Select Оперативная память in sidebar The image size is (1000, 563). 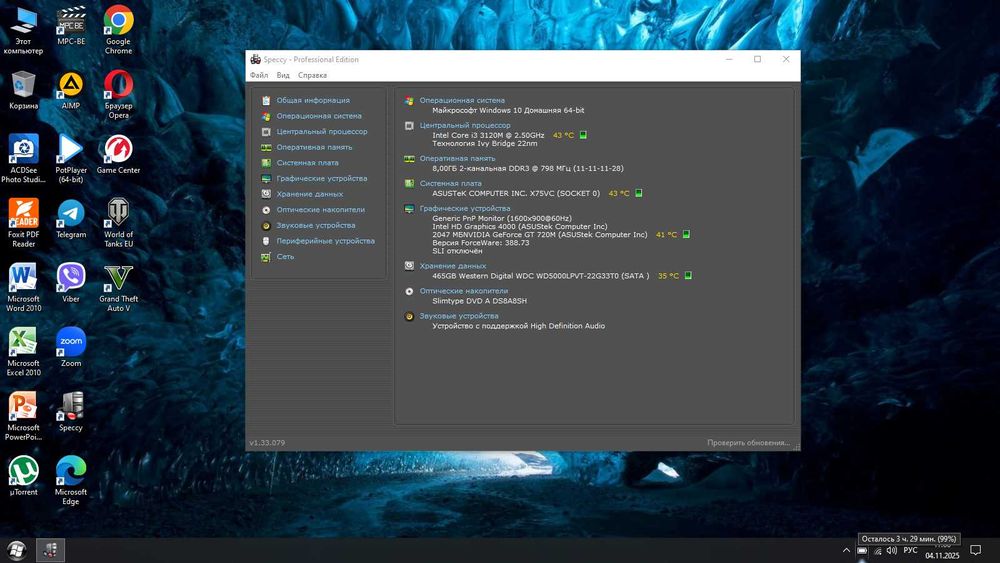pos(314,147)
